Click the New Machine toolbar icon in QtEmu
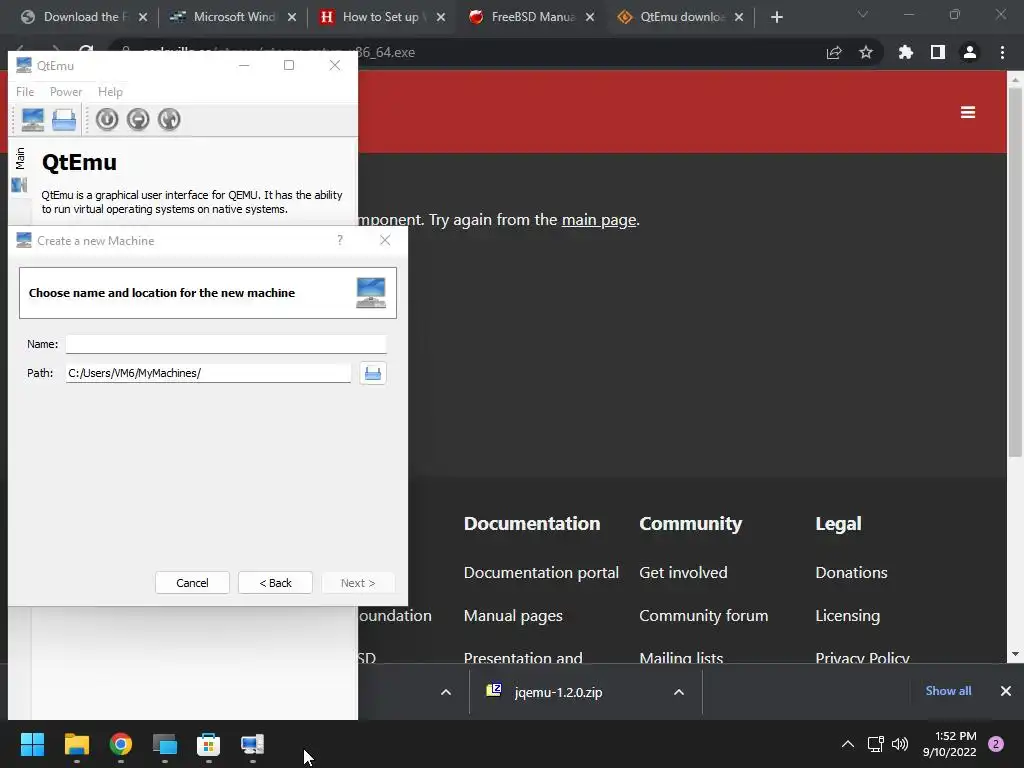The height and width of the screenshot is (768, 1024). coord(33,120)
